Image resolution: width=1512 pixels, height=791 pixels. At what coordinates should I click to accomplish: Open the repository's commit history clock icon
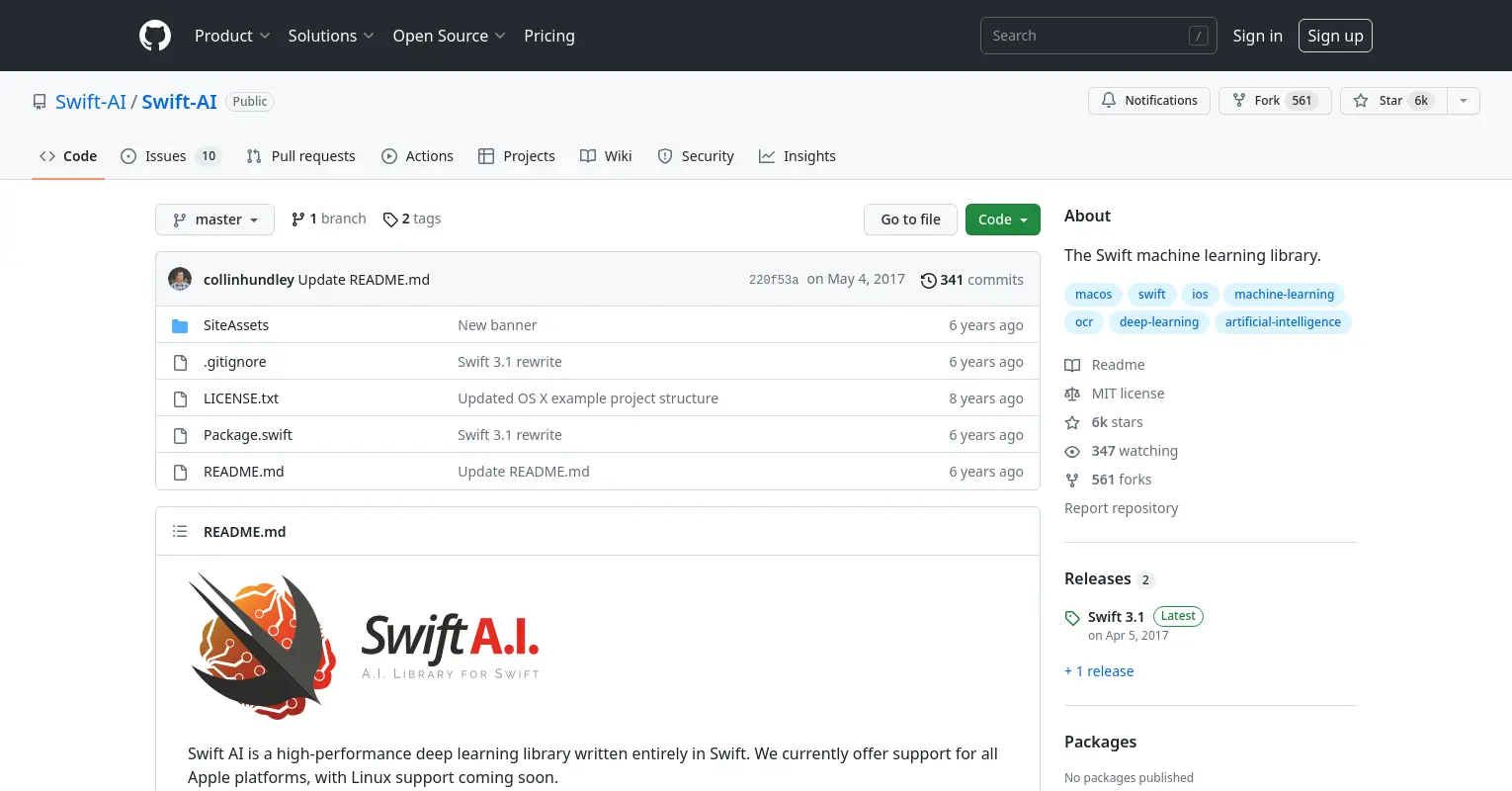tap(928, 280)
